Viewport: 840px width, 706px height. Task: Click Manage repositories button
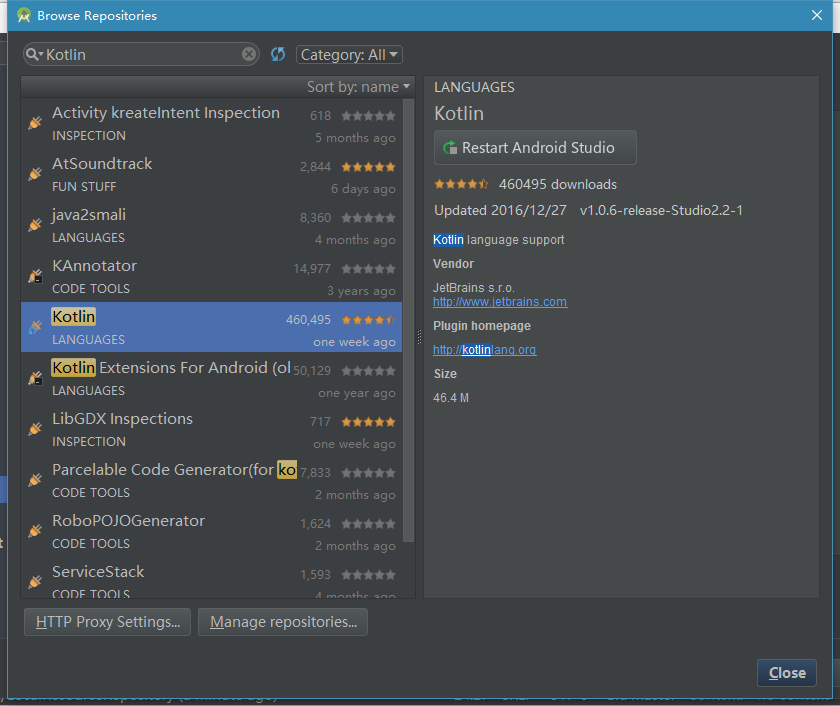(x=283, y=622)
